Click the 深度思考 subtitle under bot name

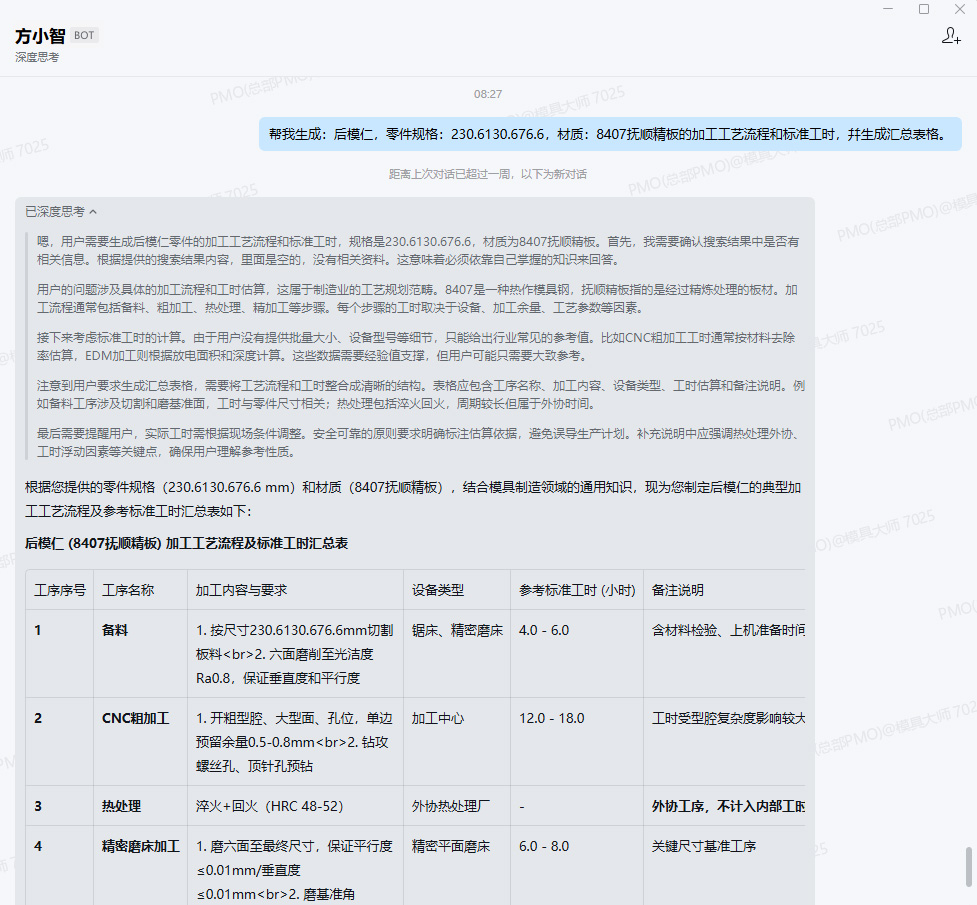tap(37, 57)
